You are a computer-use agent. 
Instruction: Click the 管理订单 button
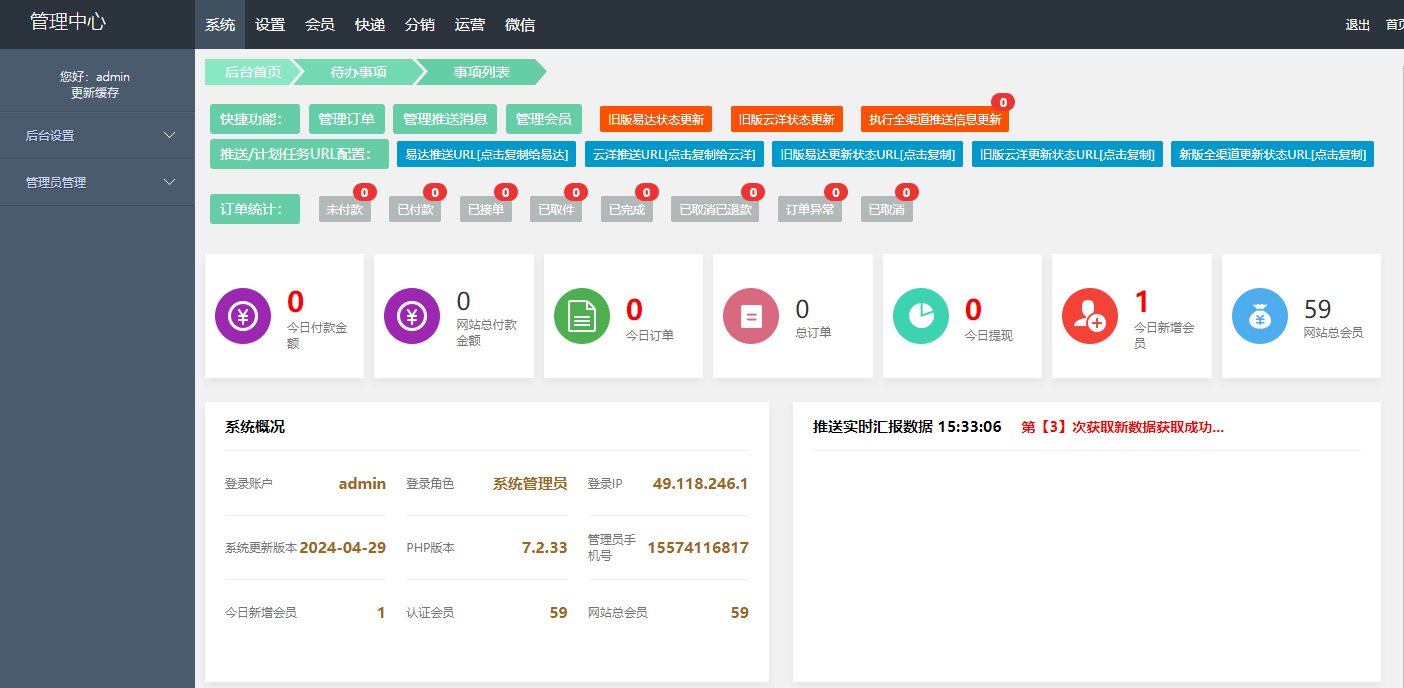tap(346, 118)
